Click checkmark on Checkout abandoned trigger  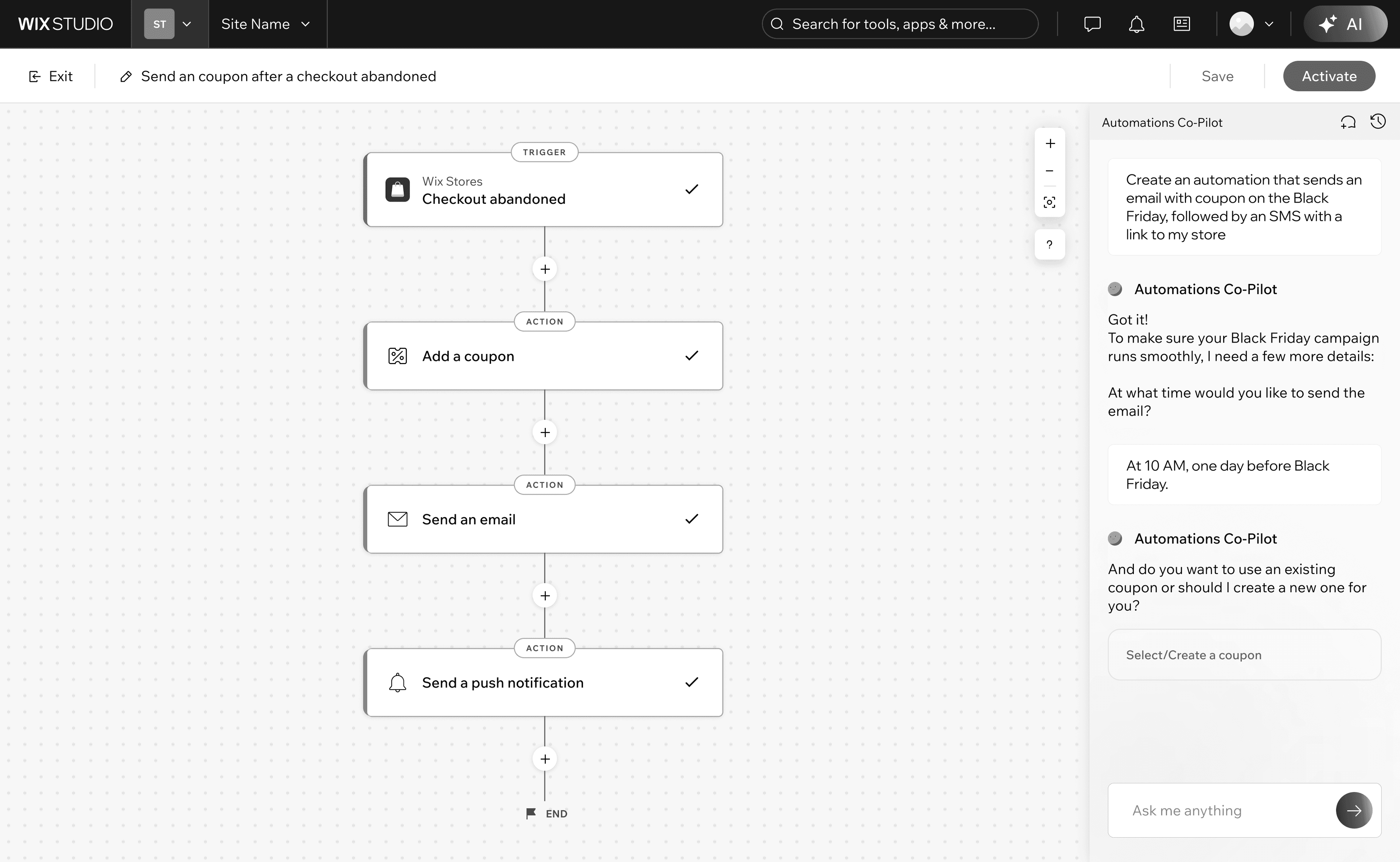click(x=692, y=189)
